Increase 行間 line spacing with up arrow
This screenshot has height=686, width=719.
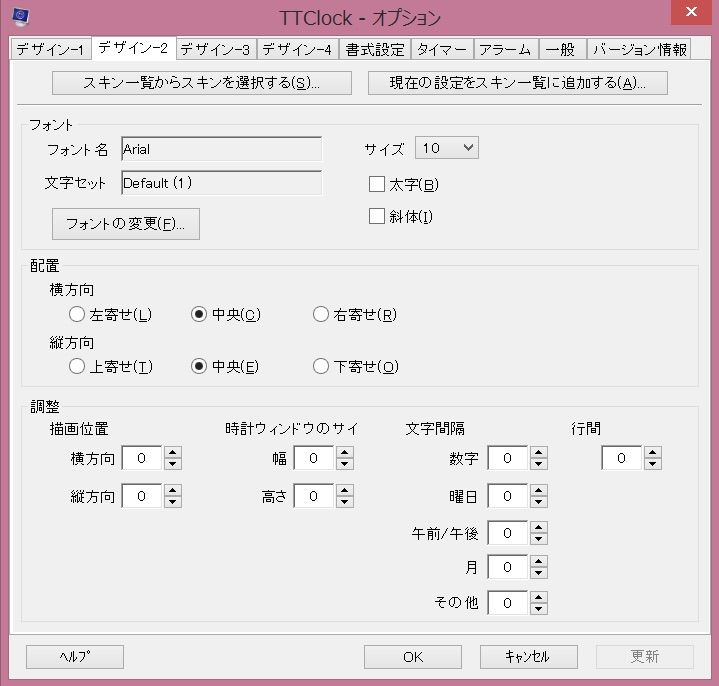pyautogui.click(x=653, y=452)
